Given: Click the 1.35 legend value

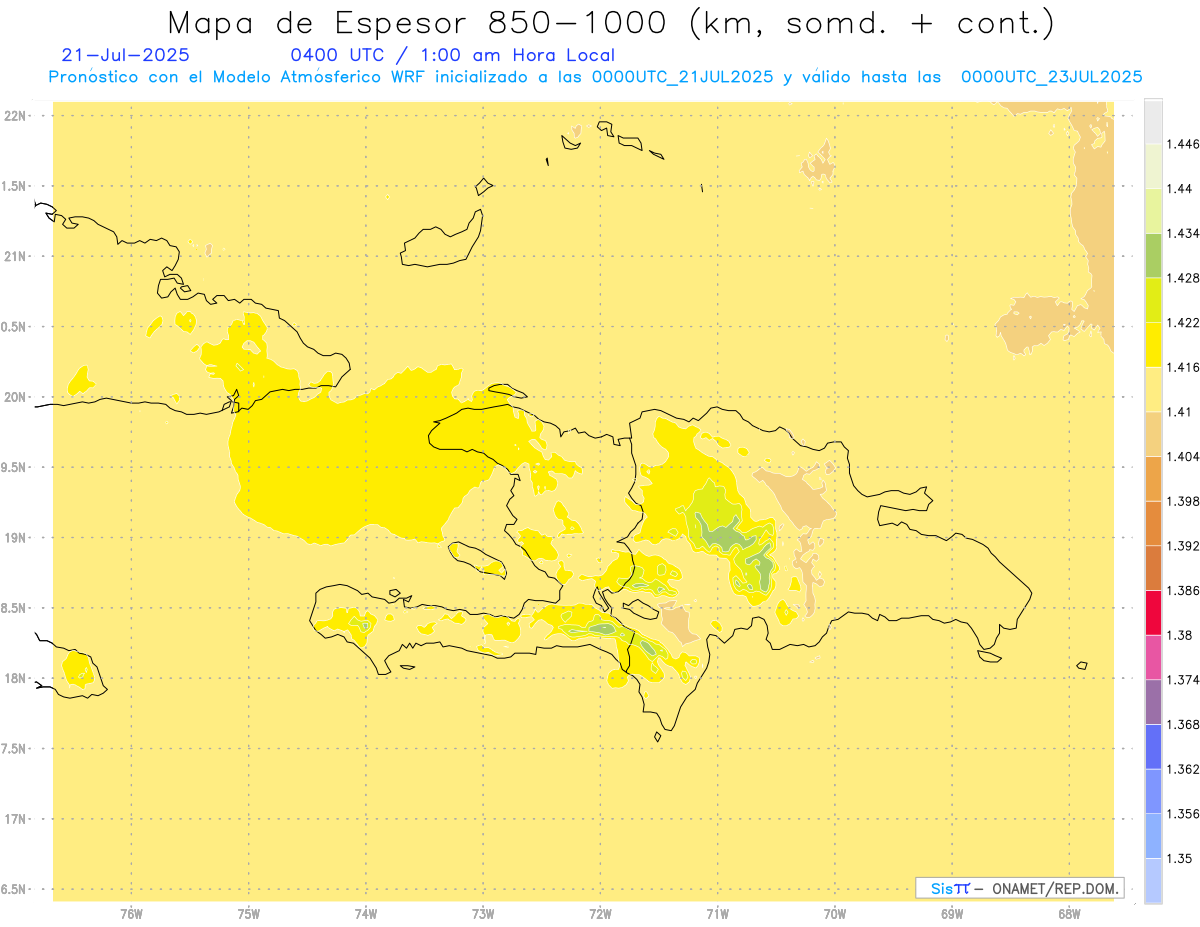Looking at the screenshot, I should (1179, 858).
